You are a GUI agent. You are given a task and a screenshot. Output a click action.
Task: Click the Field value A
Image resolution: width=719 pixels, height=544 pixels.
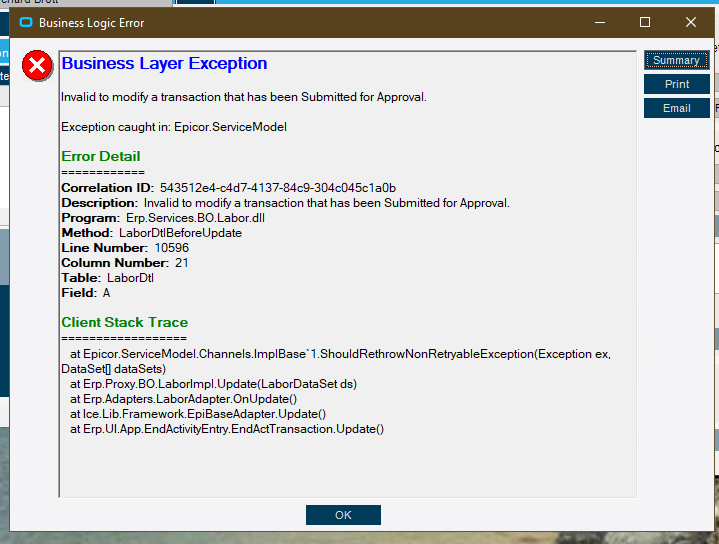click(x=106, y=293)
